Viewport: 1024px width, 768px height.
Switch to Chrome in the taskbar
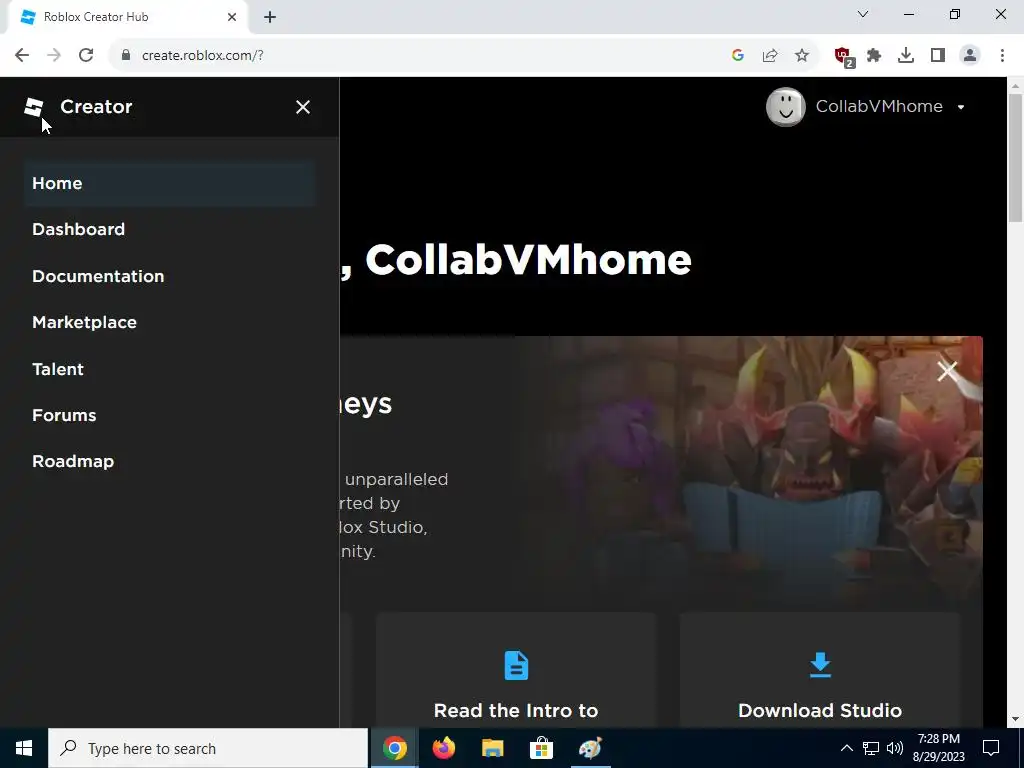394,748
